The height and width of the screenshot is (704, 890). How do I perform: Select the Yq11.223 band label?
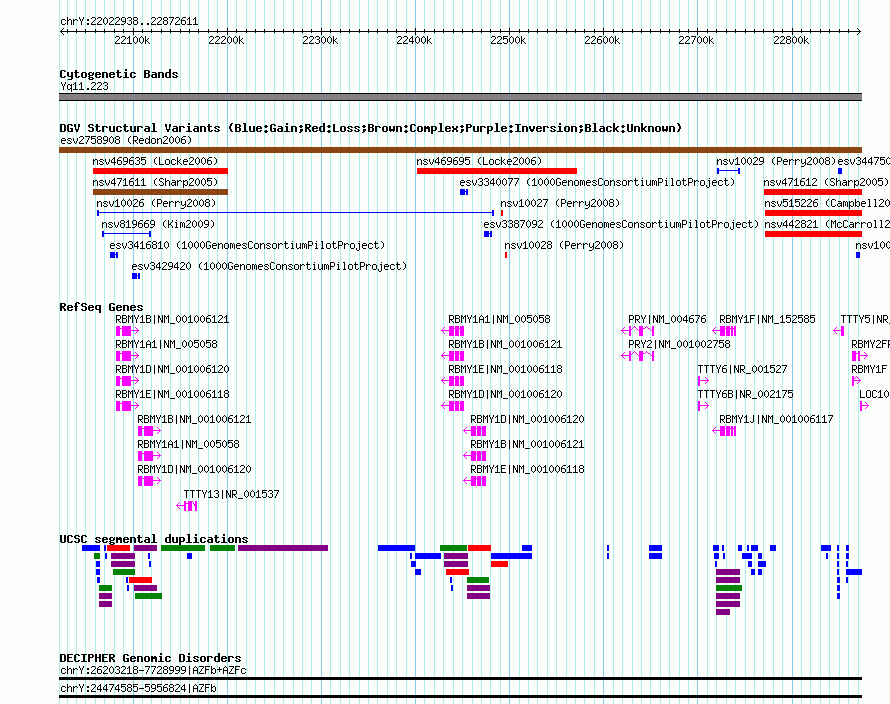tap(84, 86)
